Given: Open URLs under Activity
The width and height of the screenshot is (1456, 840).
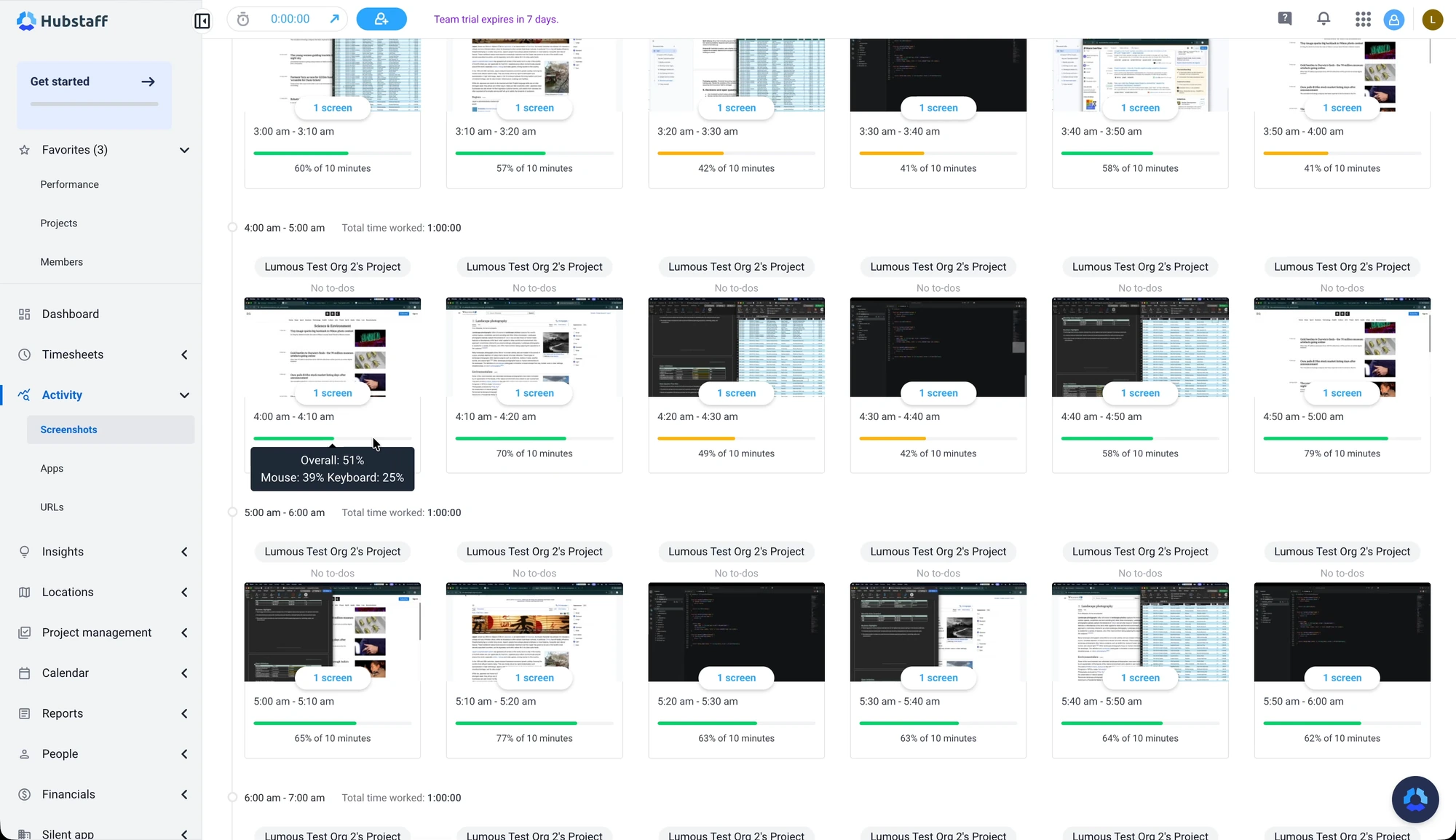Looking at the screenshot, I should tap(52, 507).
